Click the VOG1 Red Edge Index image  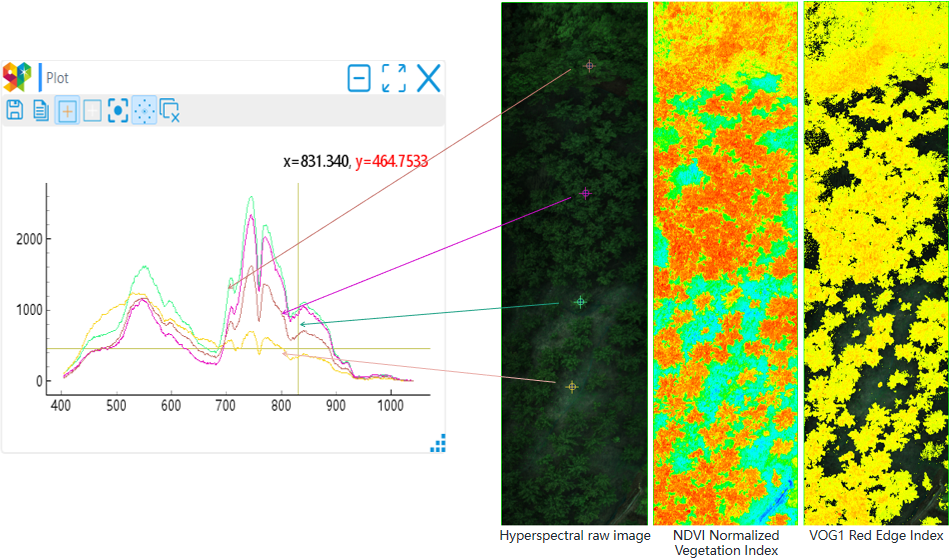point(876,264)
